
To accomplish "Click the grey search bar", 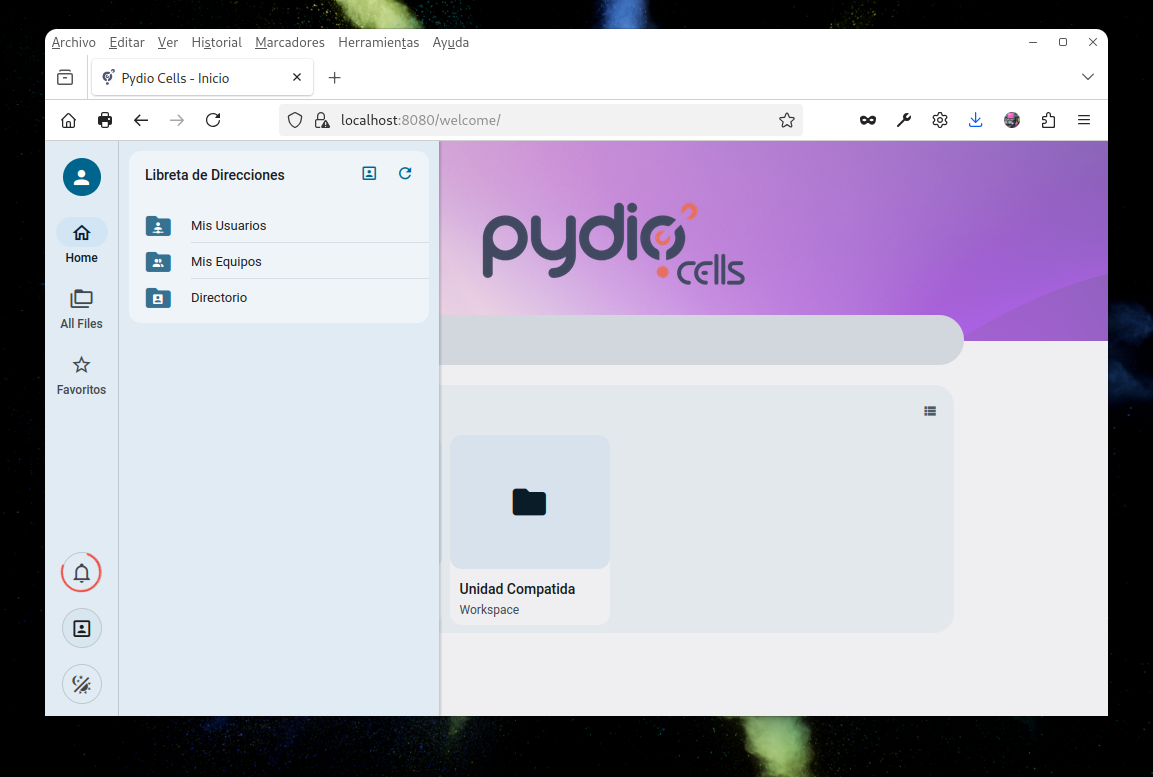I will coord(702,340).
